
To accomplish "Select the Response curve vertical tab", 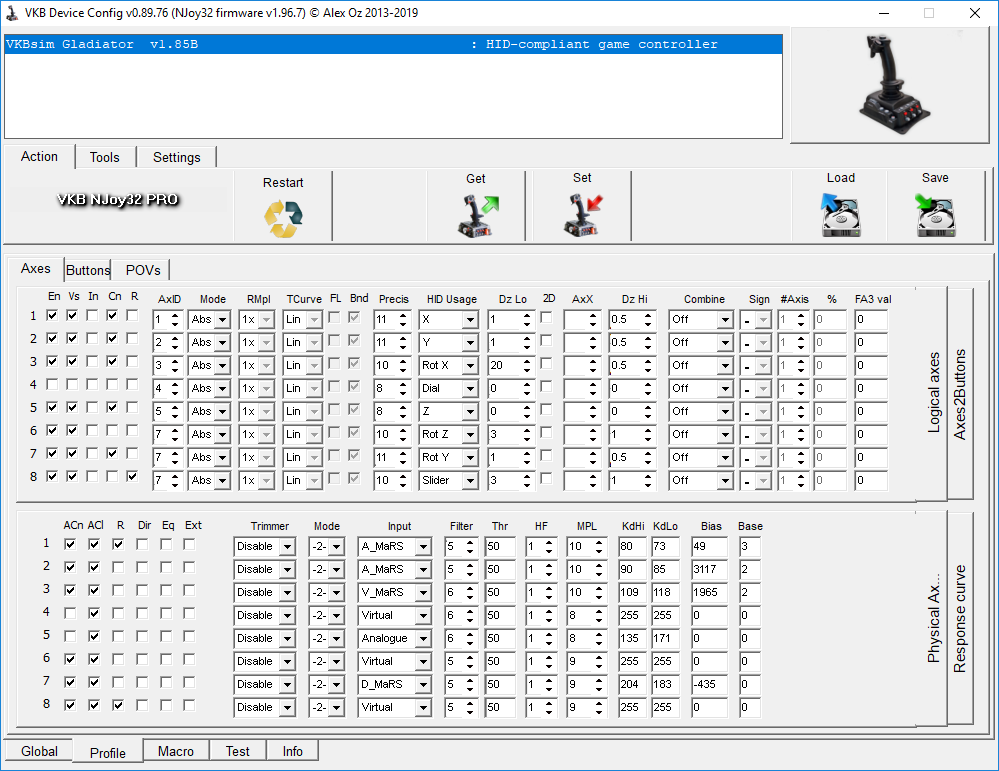I will 960,618.
